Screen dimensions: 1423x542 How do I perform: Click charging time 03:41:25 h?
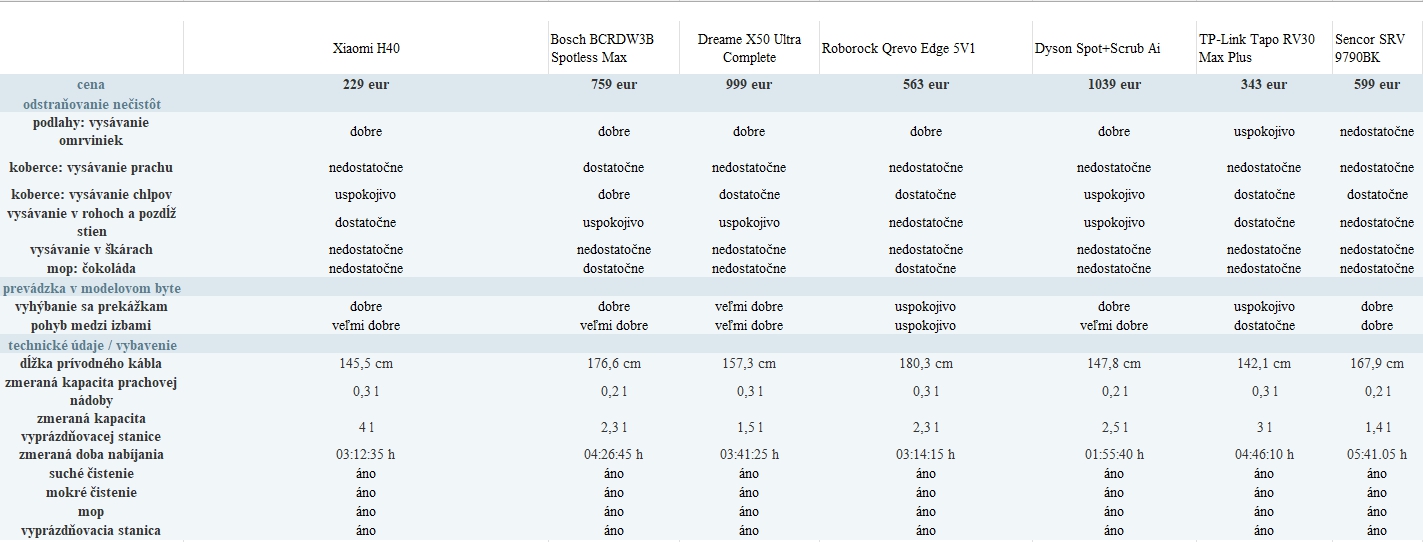(x=749, y=454)
